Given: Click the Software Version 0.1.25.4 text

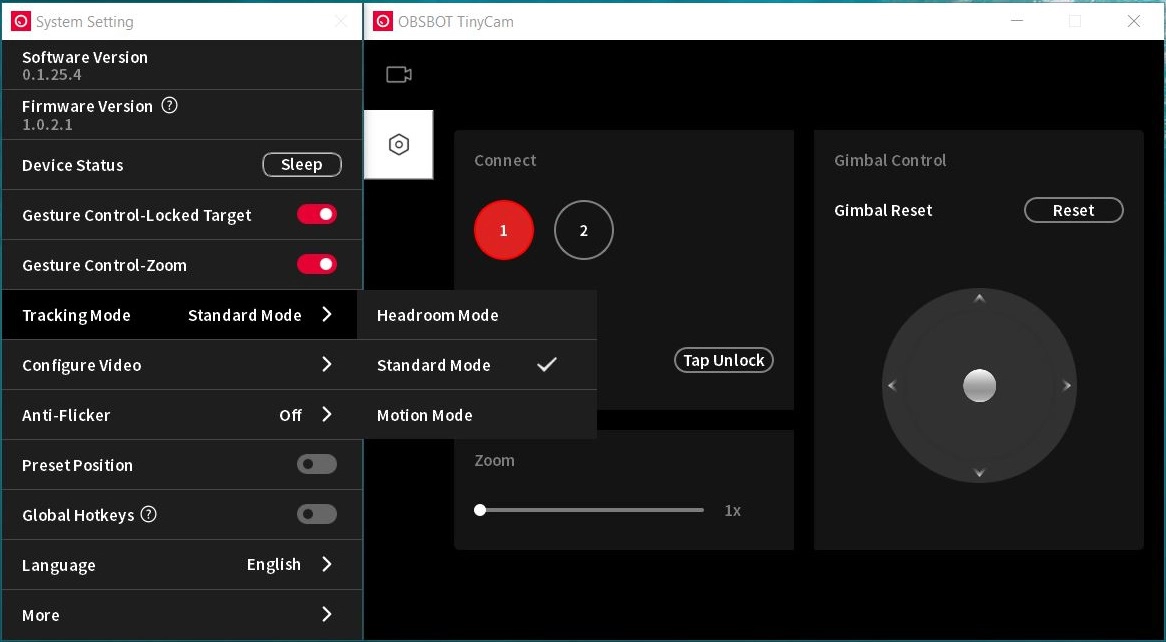Looking at the screenshot, I should (52, 75).
